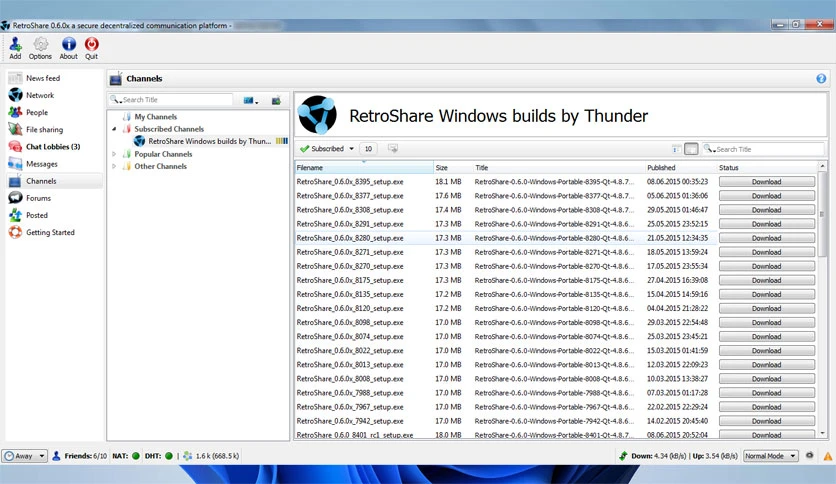Click the scrollbar down arrow in file list

tap(822, 433)
